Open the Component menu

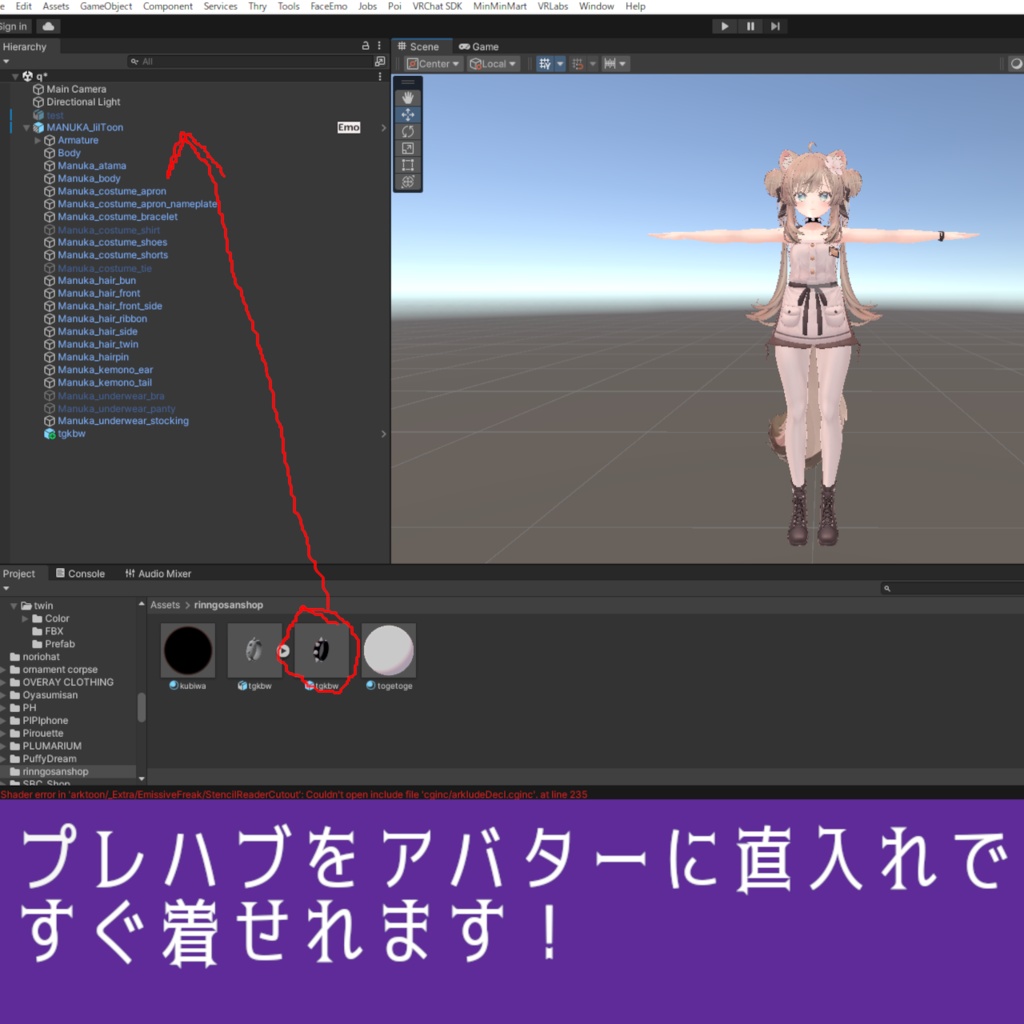(x=168, y=7)
